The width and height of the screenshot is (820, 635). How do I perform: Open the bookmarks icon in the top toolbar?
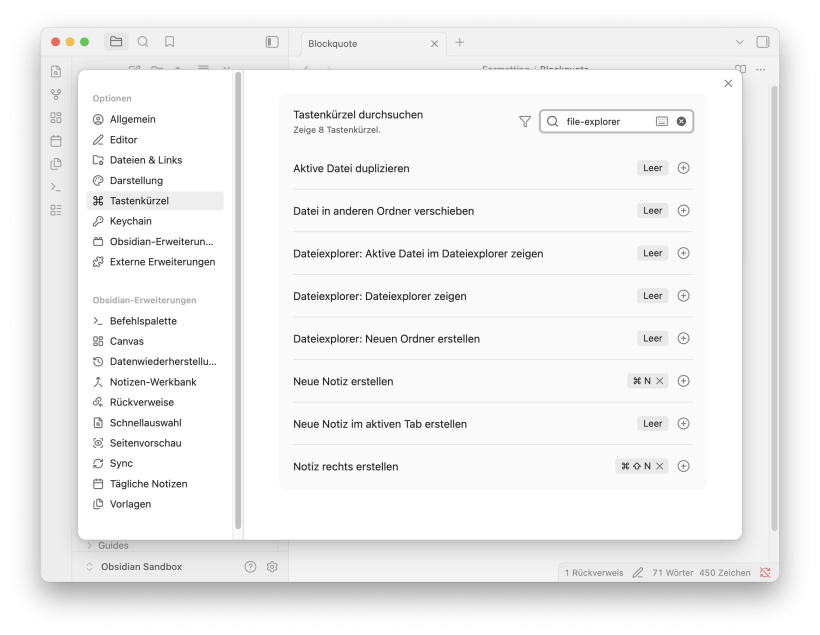tap(169, 42)
